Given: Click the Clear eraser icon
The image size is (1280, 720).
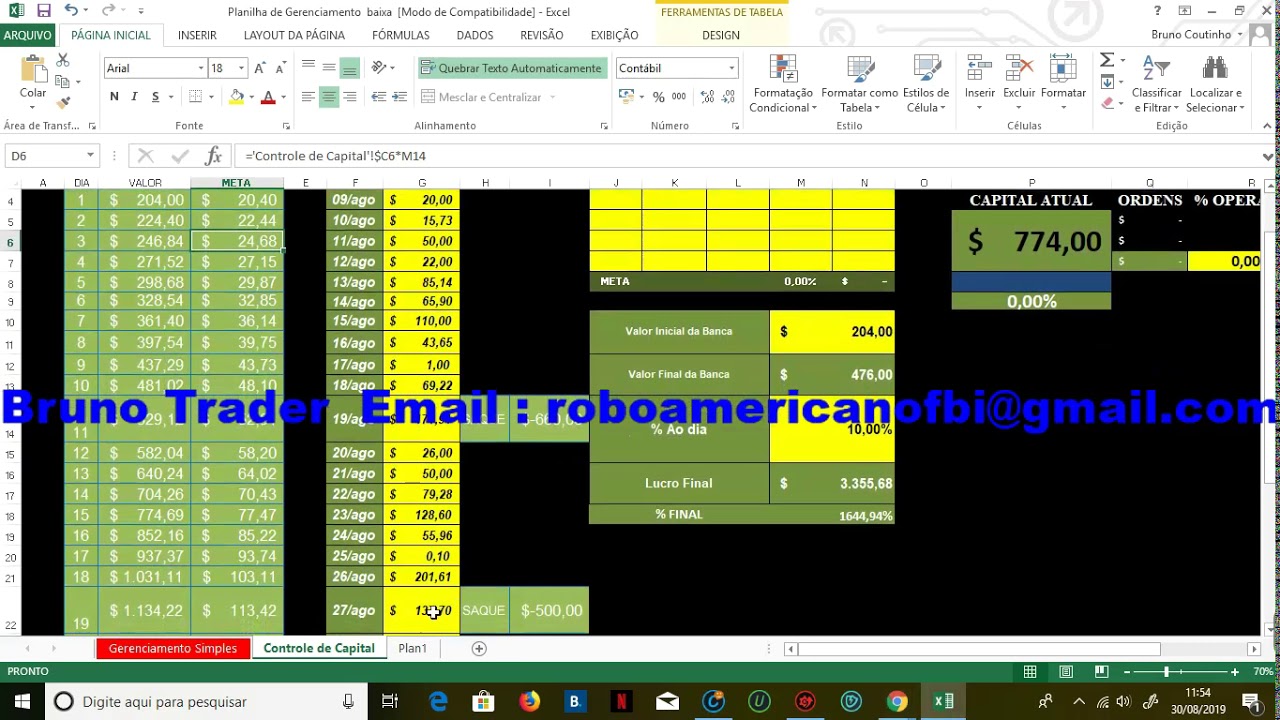Looking at the screenshot, I should (1107, 103).
